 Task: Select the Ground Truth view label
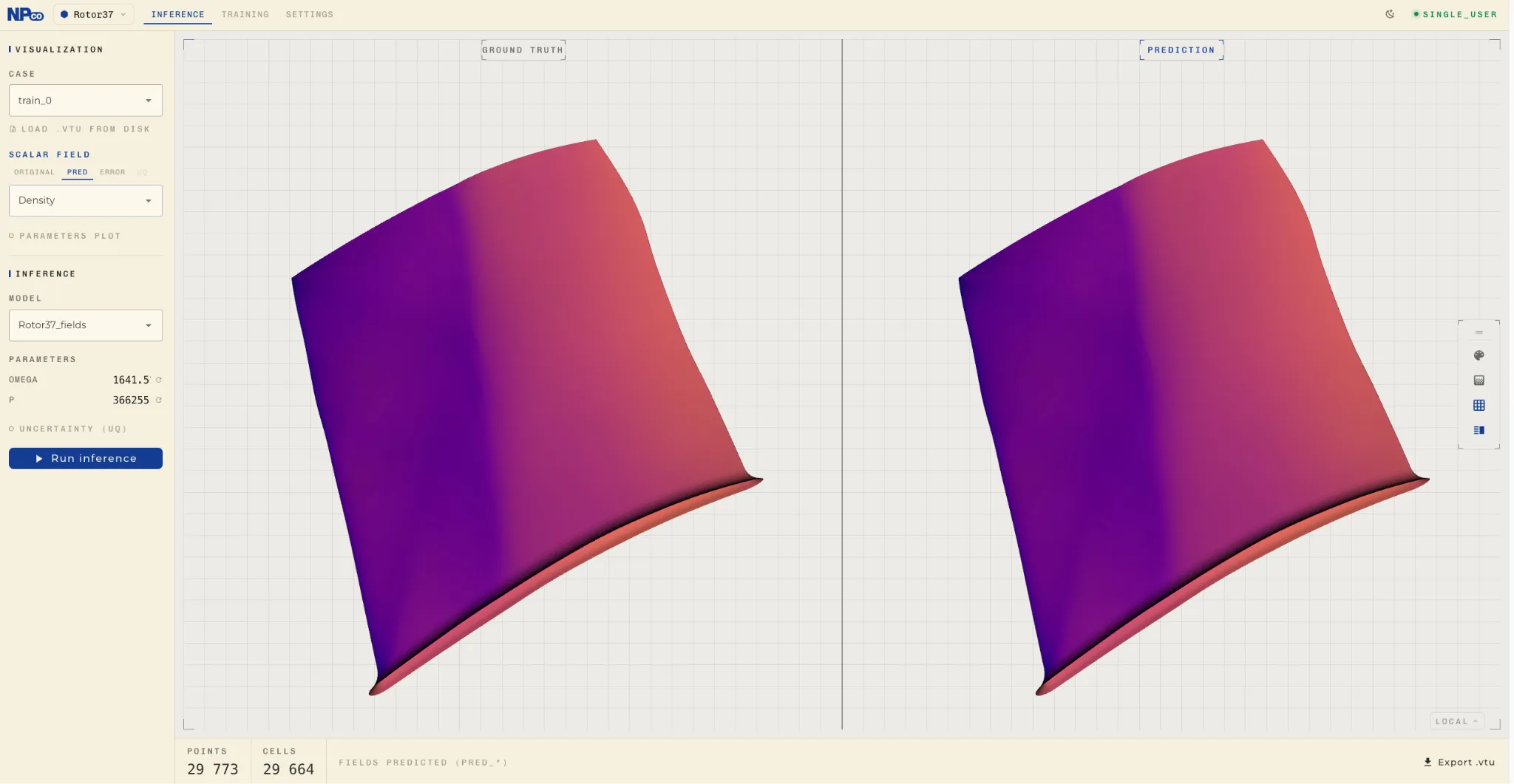[x=523, y=50]
